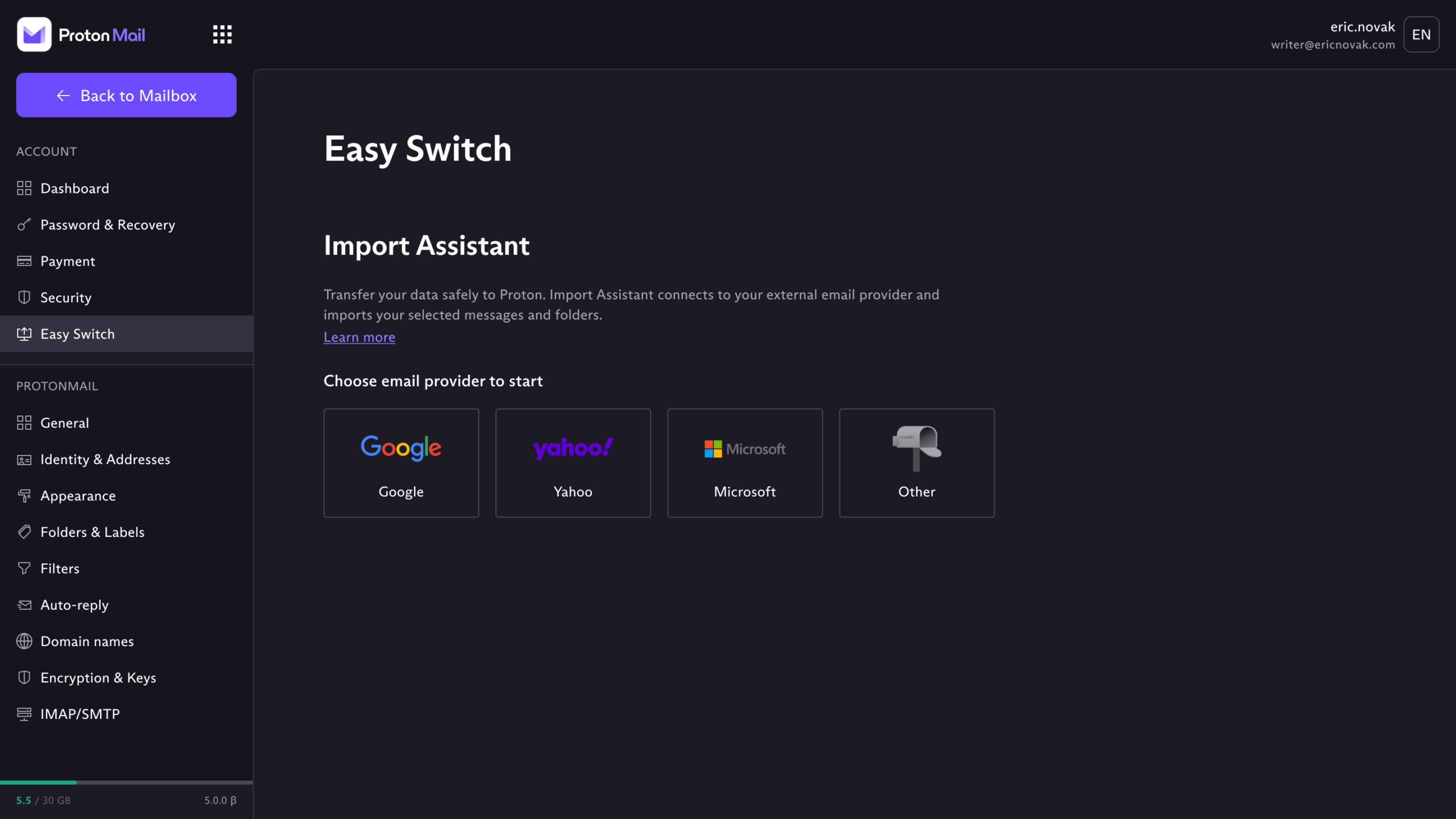Navigate to Security settings

126,297
